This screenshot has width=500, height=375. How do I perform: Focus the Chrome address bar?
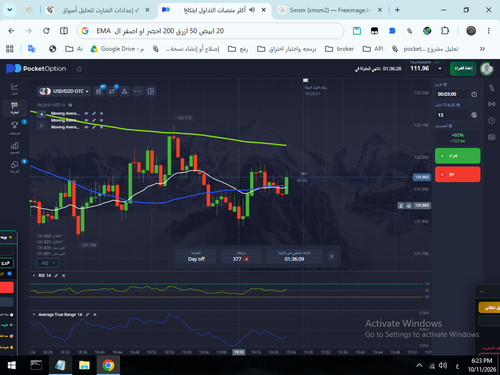click(210, 31)
